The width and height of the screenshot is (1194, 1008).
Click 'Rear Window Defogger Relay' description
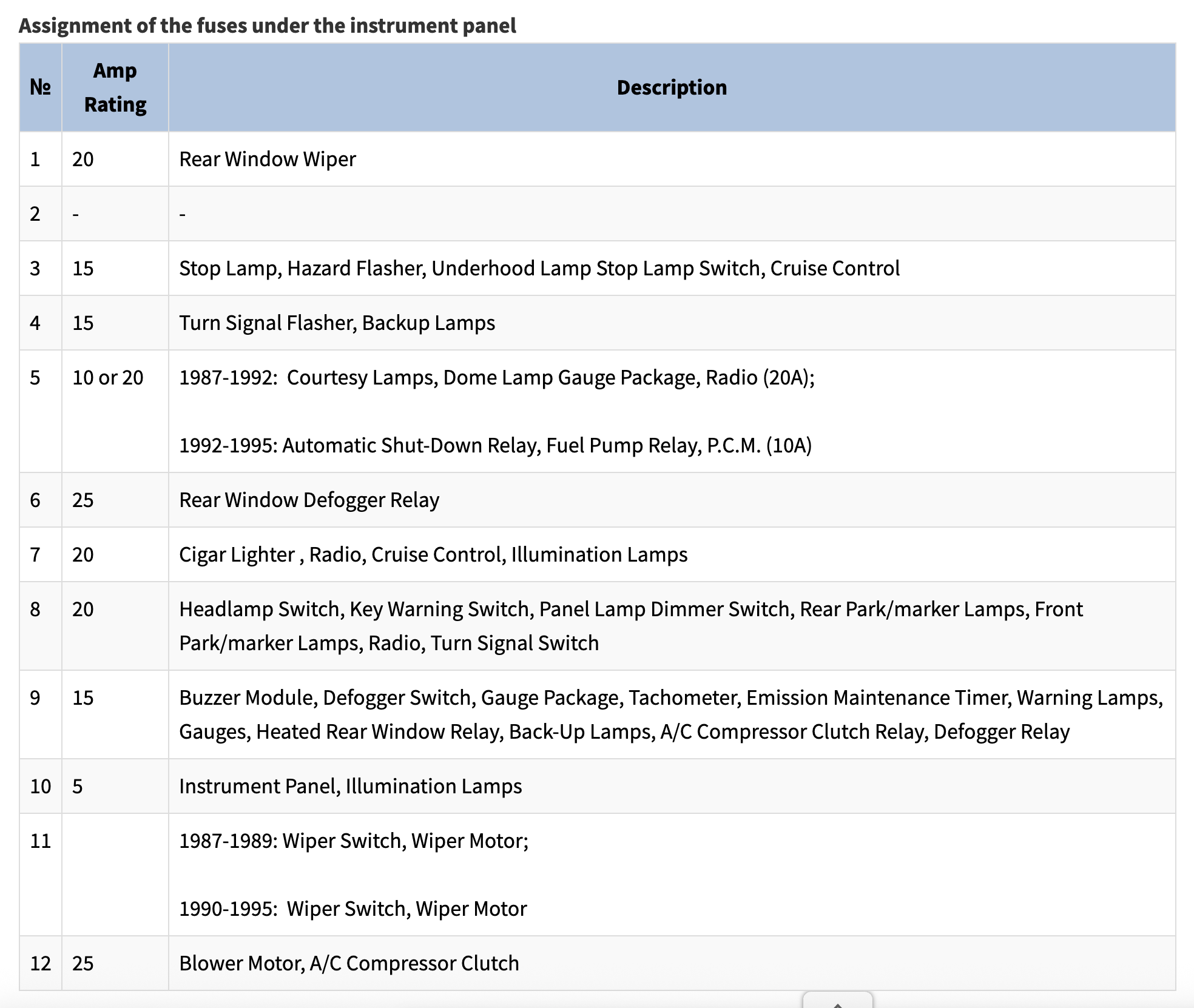pos(309,500)
